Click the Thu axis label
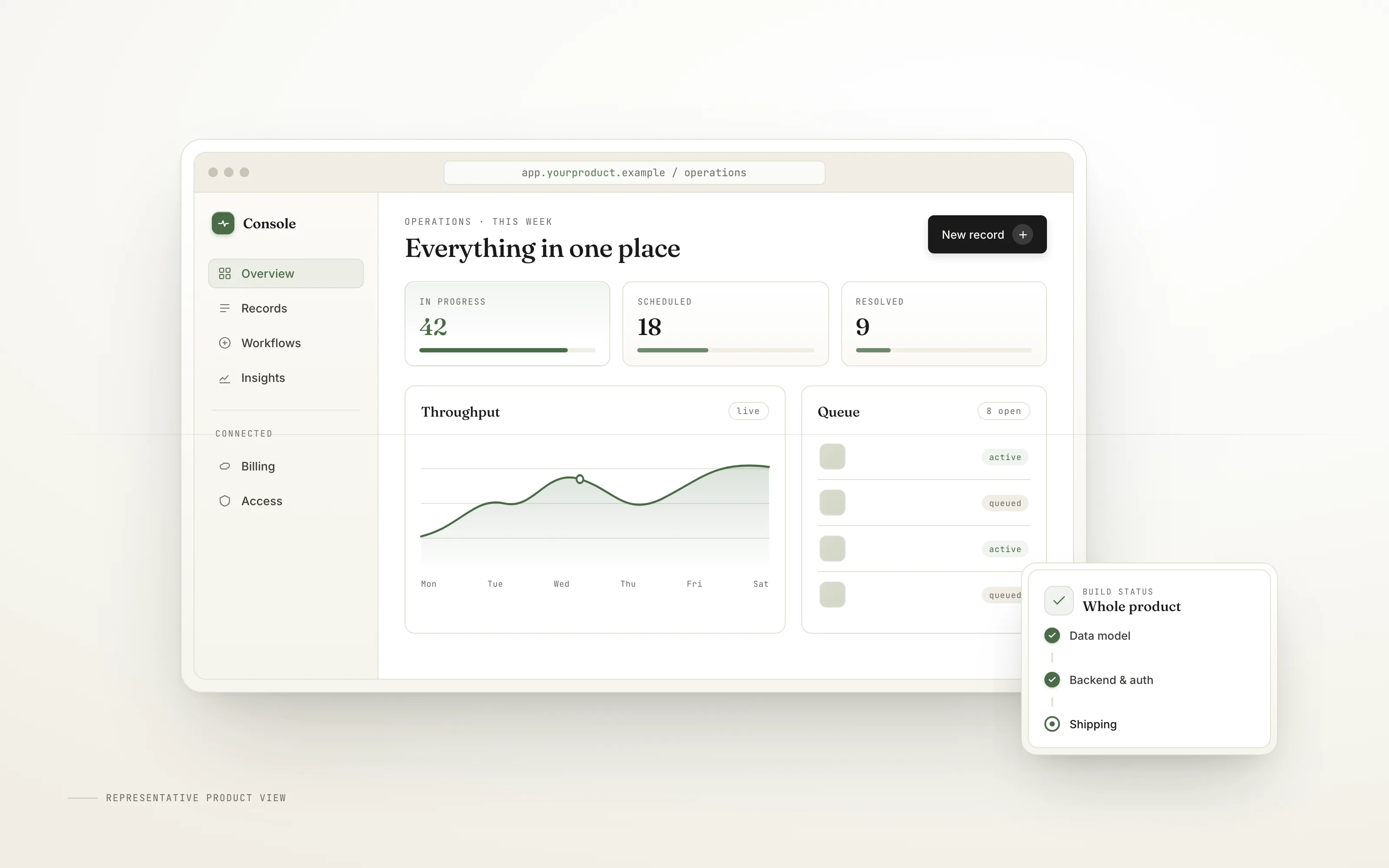 [628, 584]
